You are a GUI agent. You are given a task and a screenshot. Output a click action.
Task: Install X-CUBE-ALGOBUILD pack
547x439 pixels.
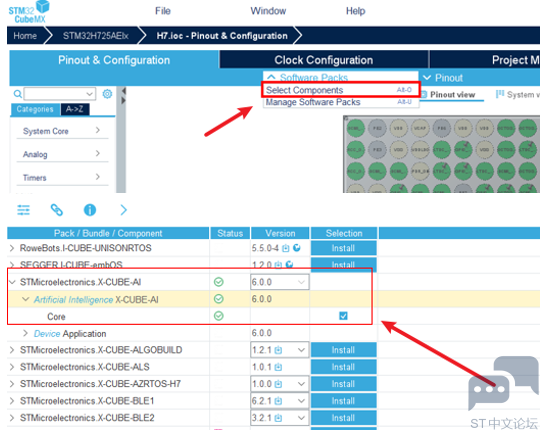(344, 350)
